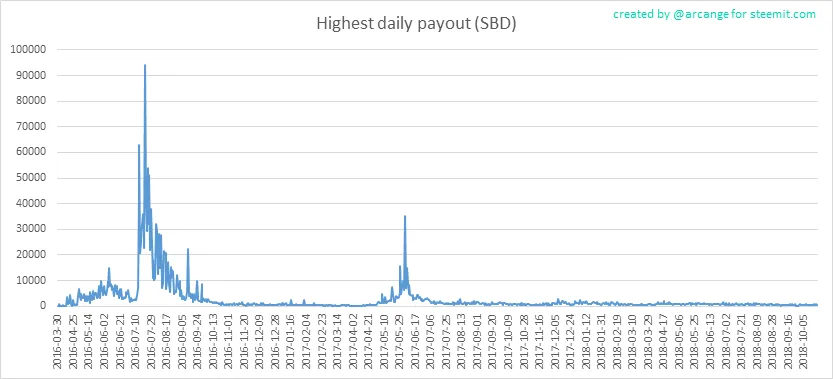Click the 2016-03-30 date label
This screenshot has height=379, width=833.
(x=58, y=341)
